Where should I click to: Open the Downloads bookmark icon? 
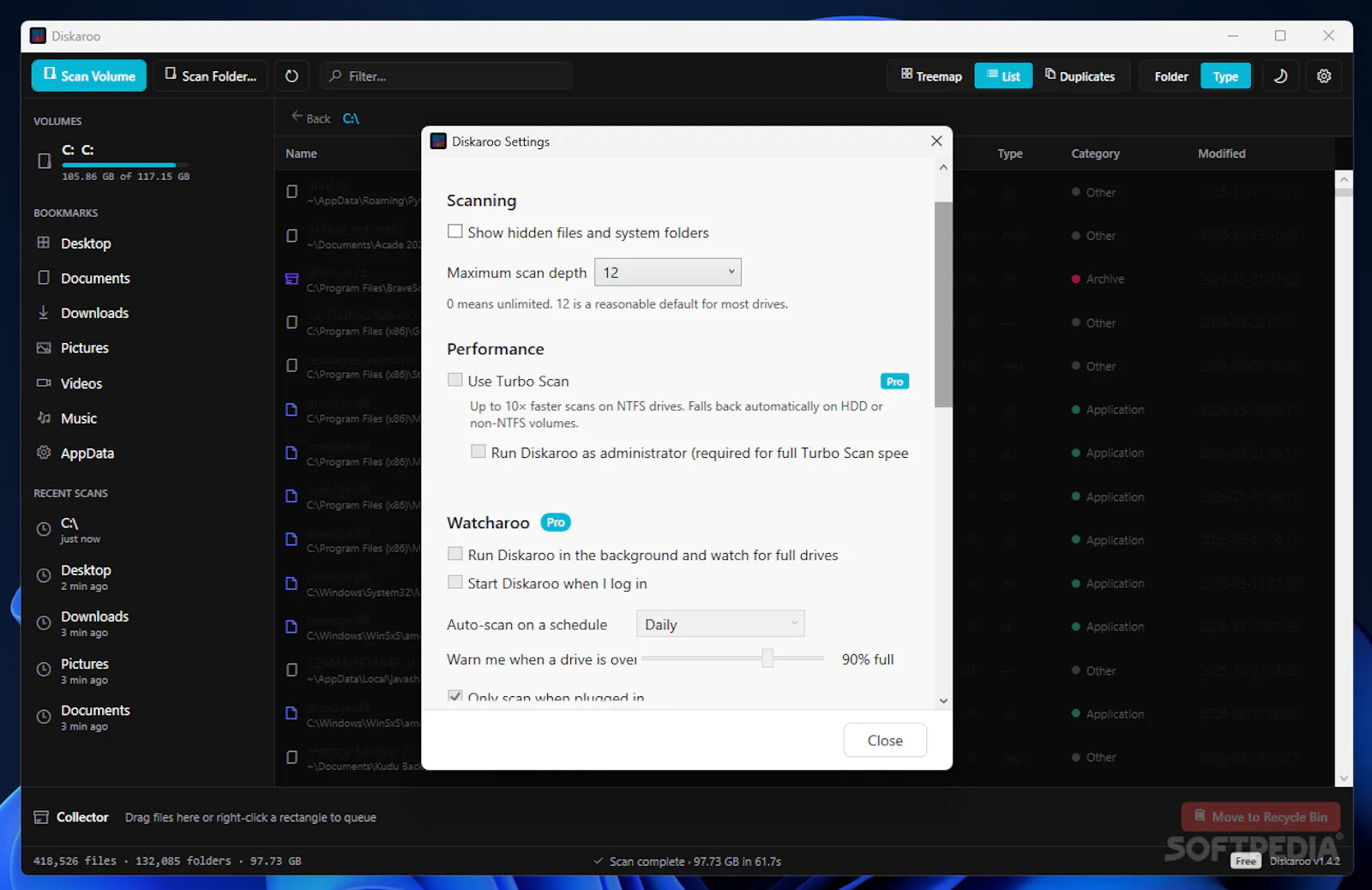(x=44, y=312)
